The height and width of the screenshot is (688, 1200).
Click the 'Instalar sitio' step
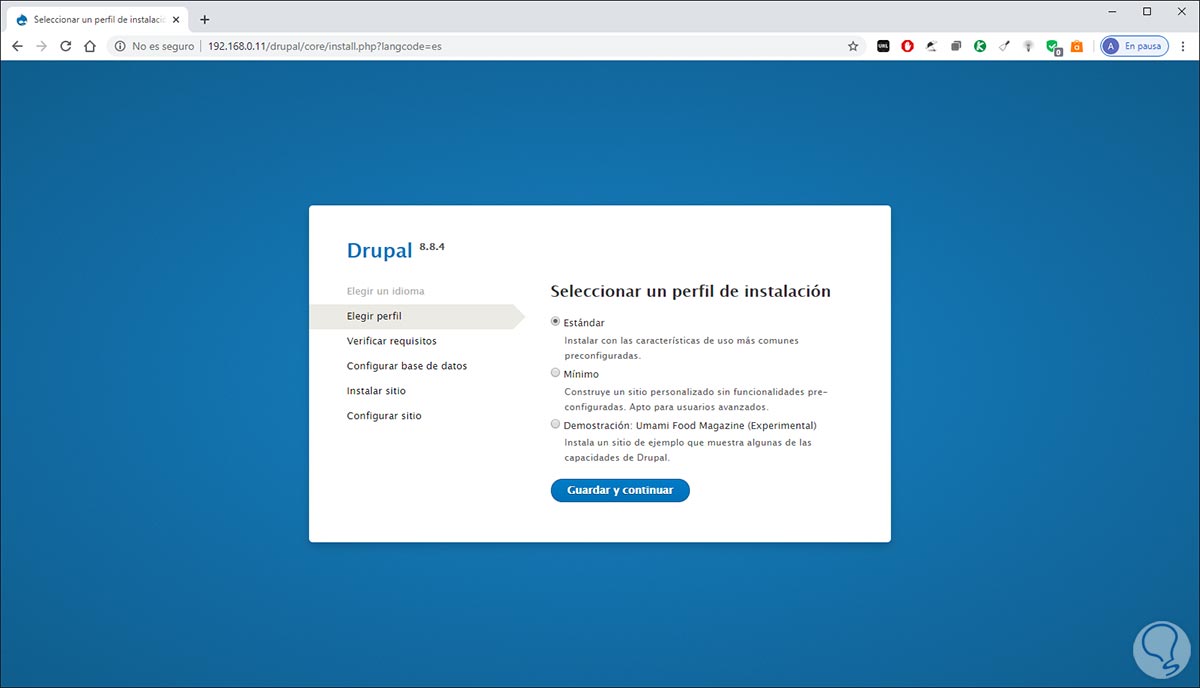click(376, 391)
